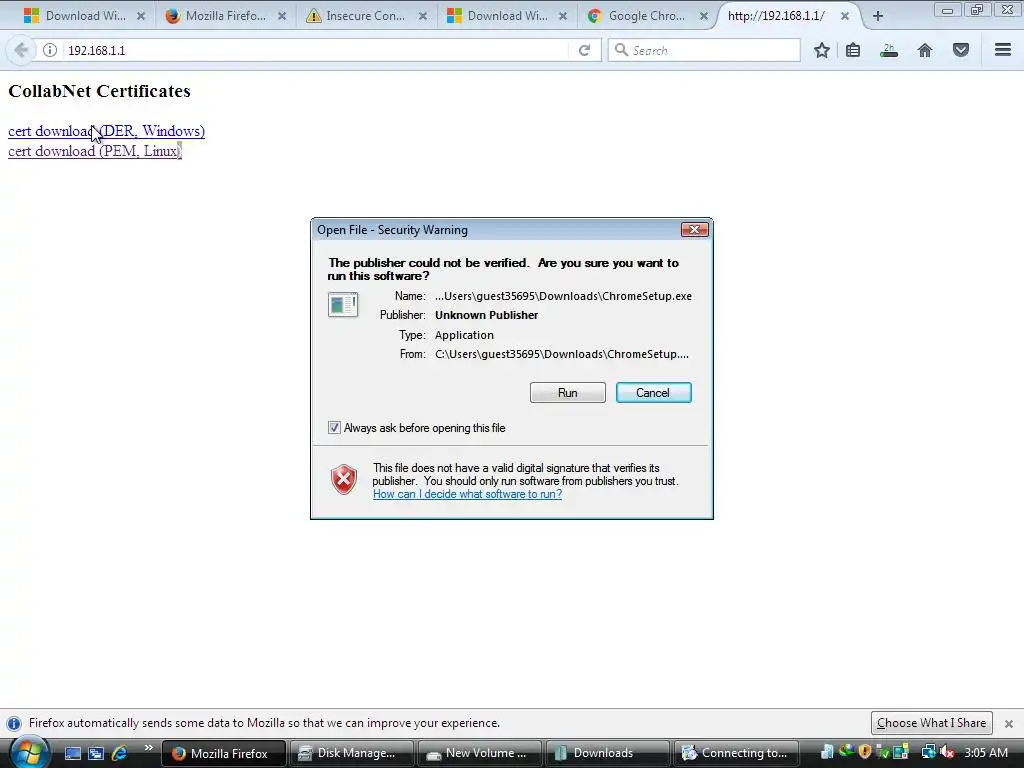Screen dimensions: 1024x768
Task: Open the Downloads toolbar icon
Action: 889,50
